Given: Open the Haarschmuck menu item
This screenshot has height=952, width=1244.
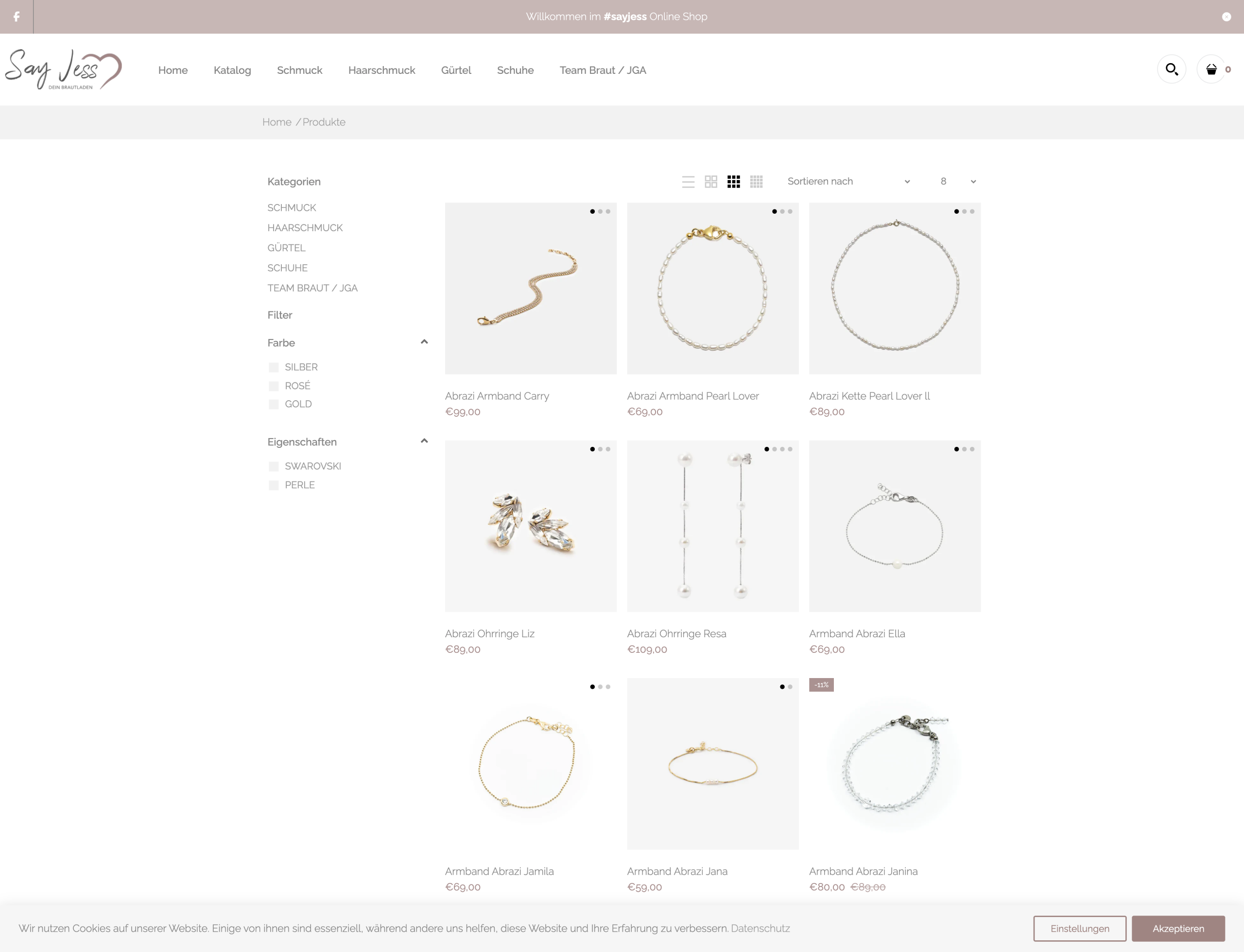Looking at the screenshot, I should point(381,70).
